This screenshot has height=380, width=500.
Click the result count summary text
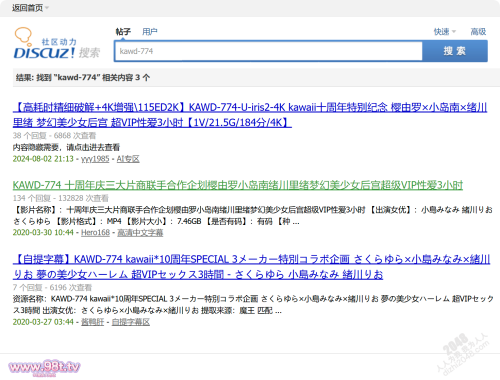pos(83,78)
